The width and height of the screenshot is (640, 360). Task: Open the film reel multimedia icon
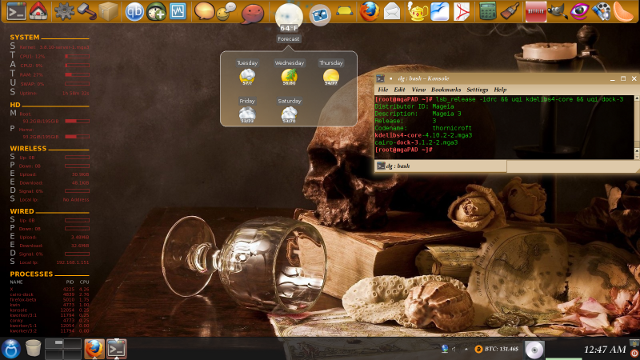(602, 11)
